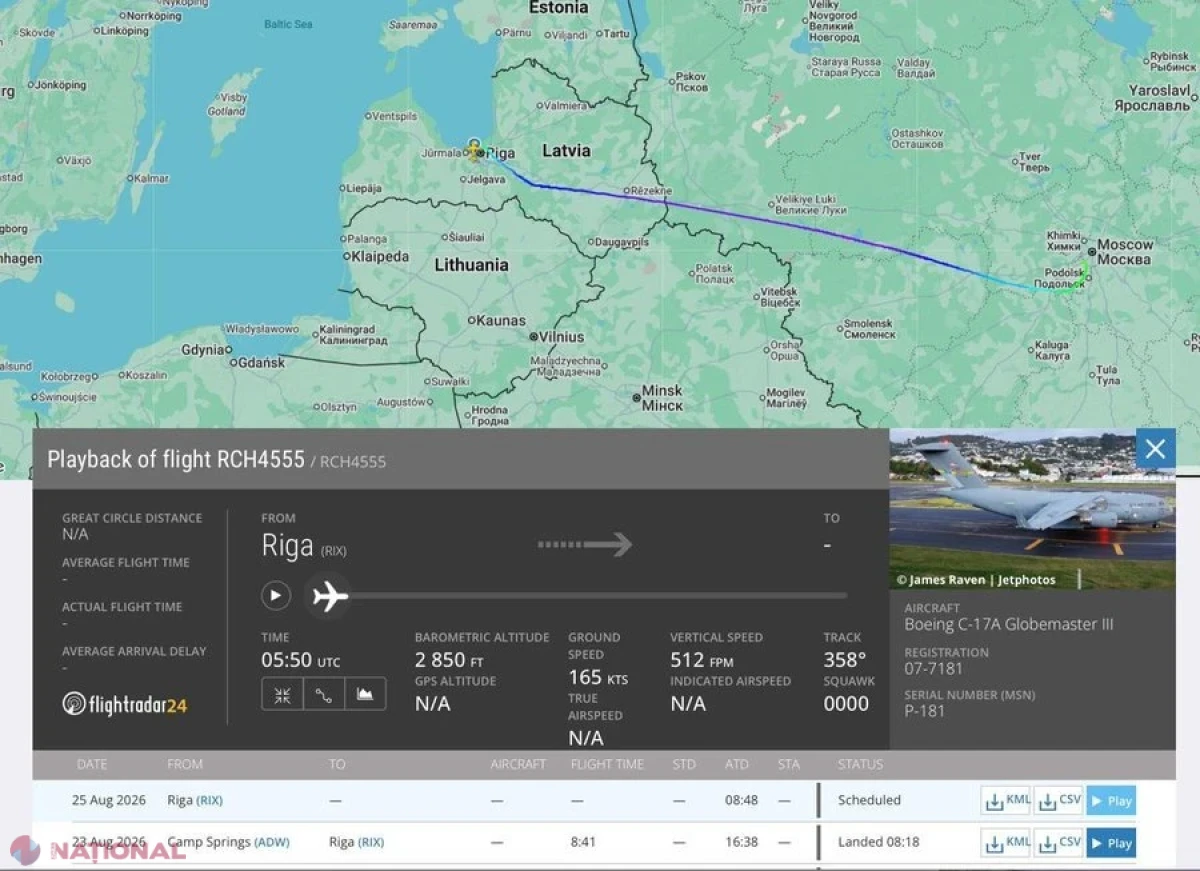1200x871 pixels.
Task: Click the airplane marker on playback slider
Action: 328,596
